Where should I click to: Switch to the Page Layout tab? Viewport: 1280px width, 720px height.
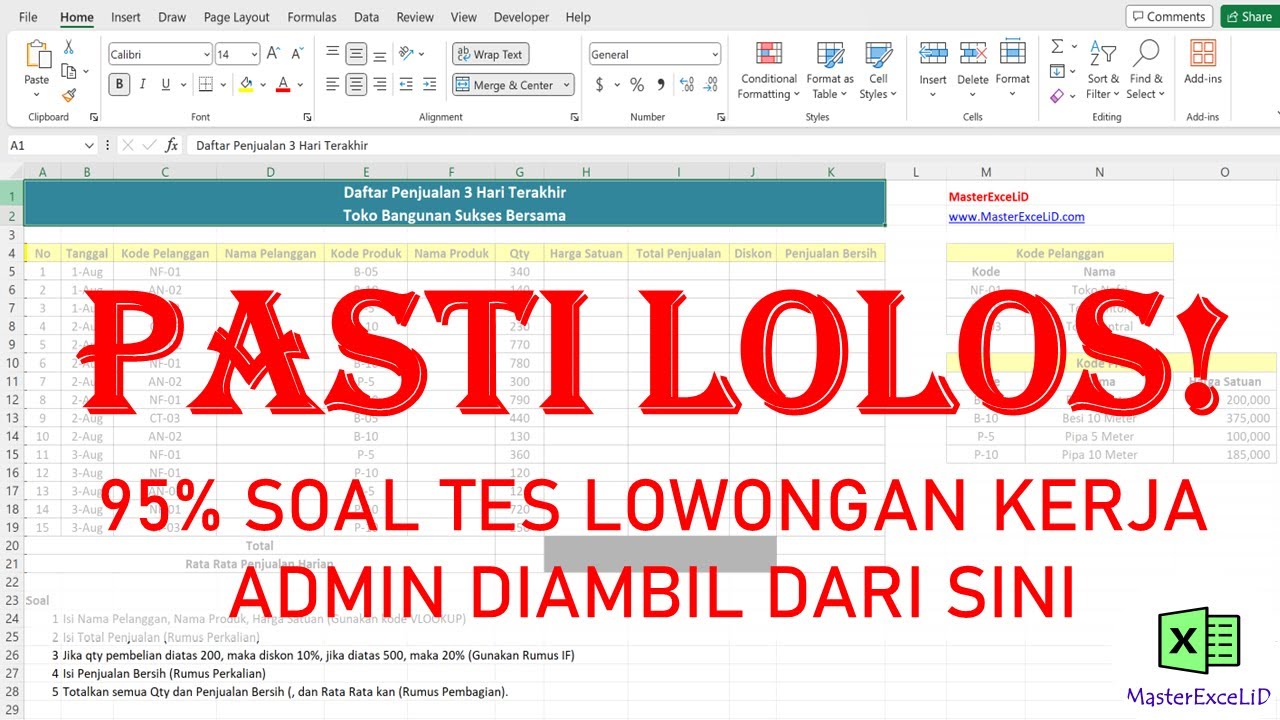point(237,17)
